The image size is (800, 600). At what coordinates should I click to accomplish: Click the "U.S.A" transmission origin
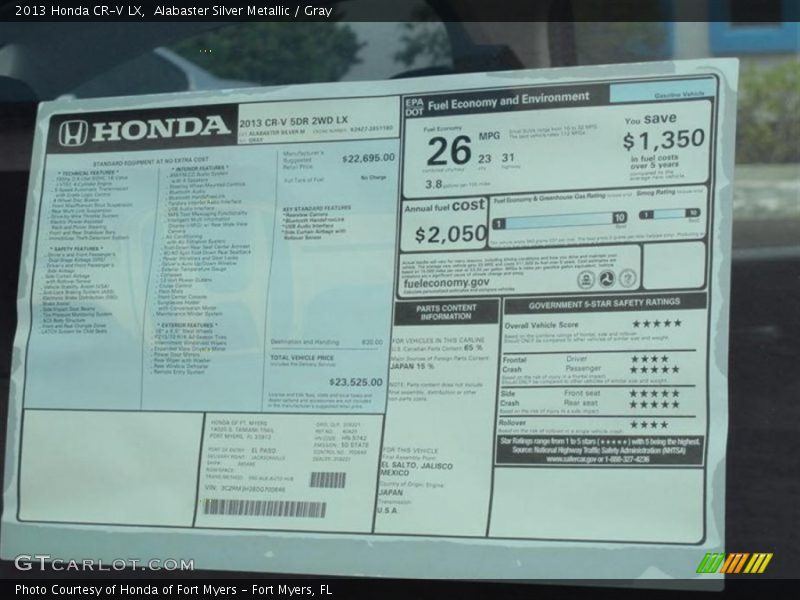click(x=387, y=510)
